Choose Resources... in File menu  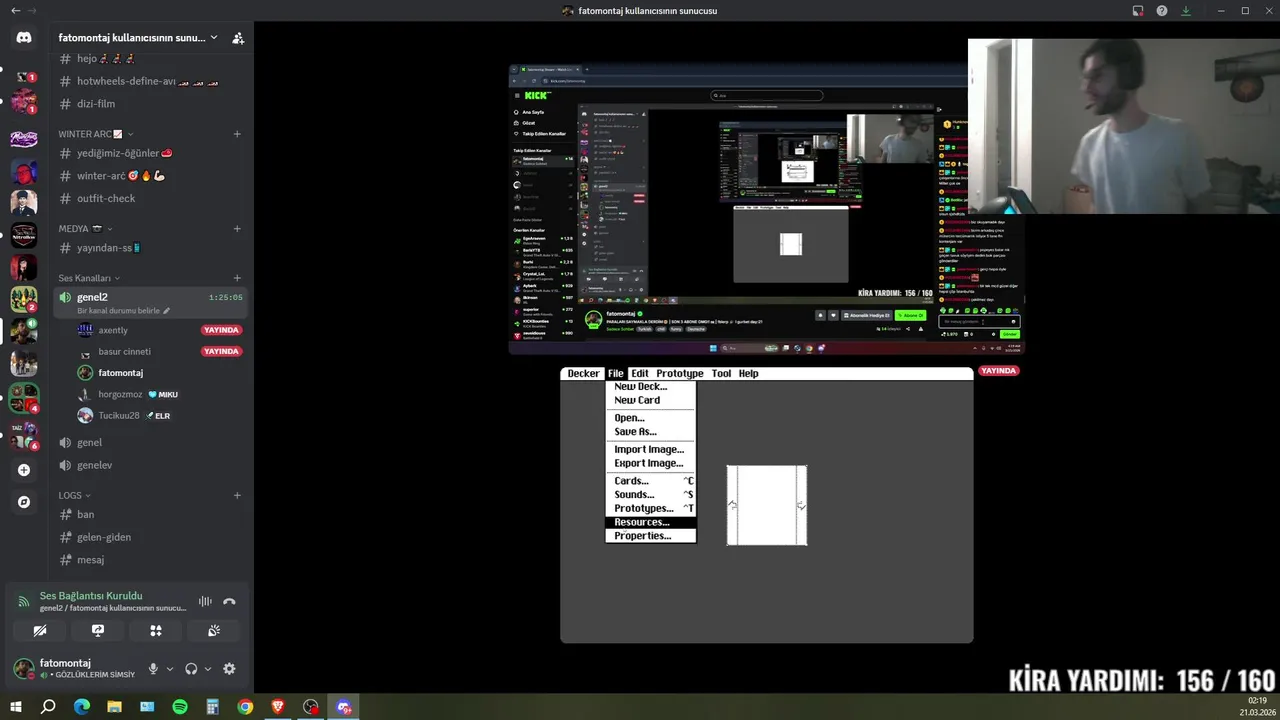pyautogui.click(x=650, y=522)
